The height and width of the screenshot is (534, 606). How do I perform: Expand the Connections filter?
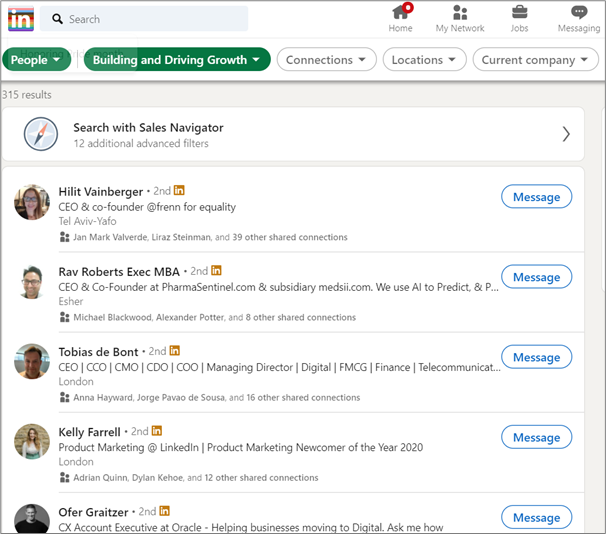tap(327, 60)
